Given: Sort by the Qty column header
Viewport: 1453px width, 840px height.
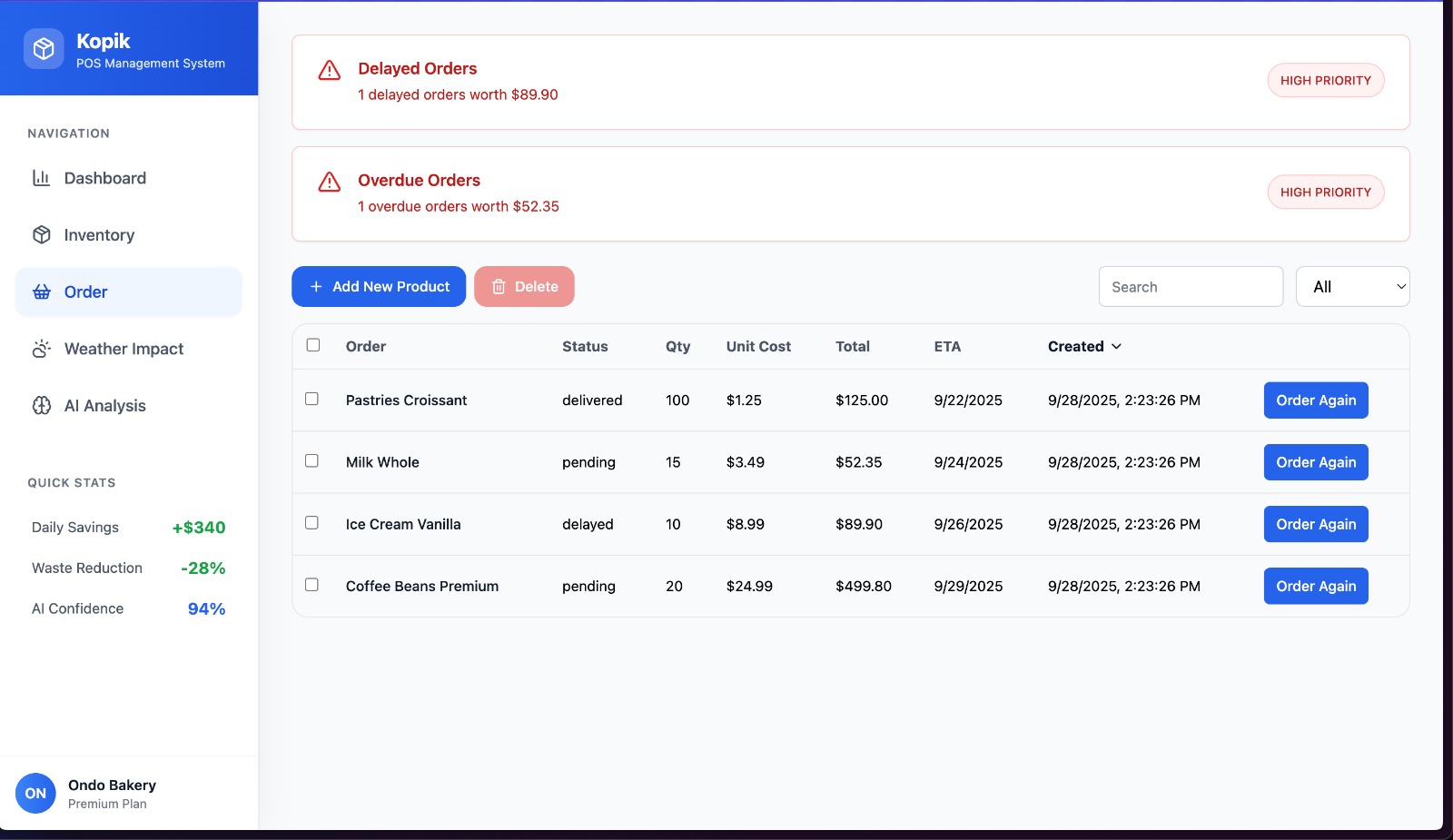Looking at the screenshot, I should (x=677, y=347).
